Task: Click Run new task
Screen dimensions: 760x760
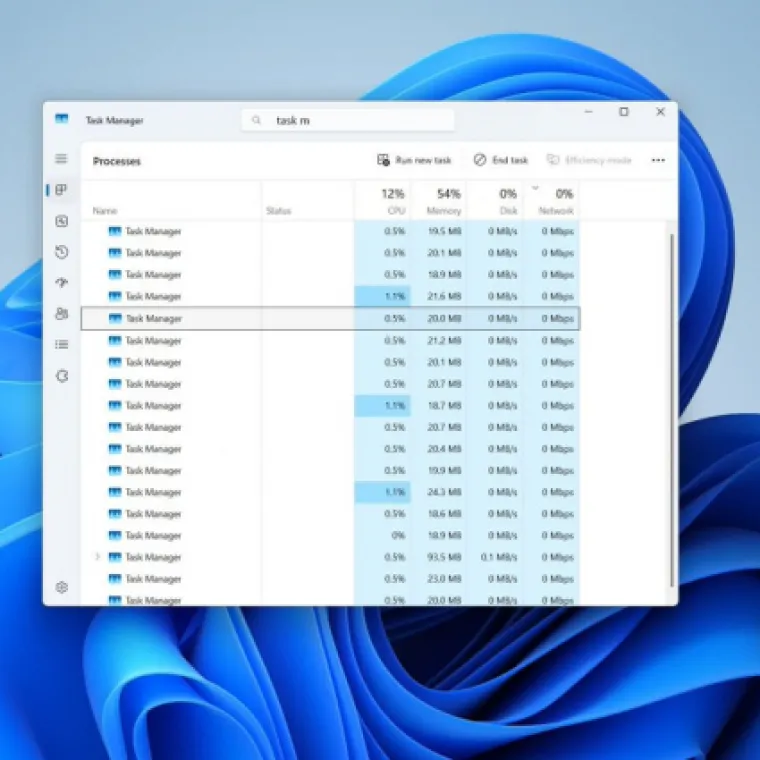Action: [x=414, y=160]
